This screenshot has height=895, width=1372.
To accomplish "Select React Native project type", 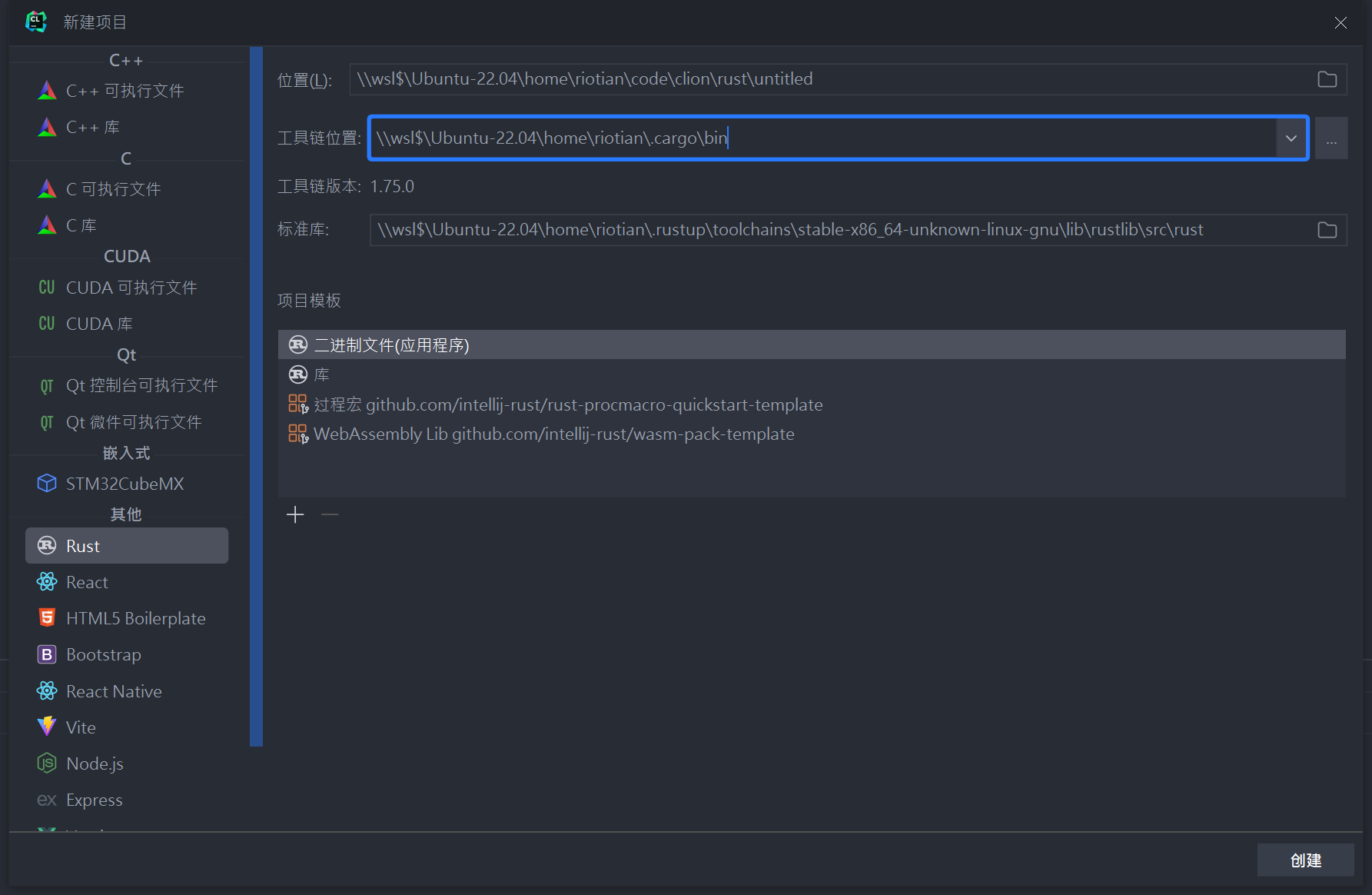I will 127,691.
